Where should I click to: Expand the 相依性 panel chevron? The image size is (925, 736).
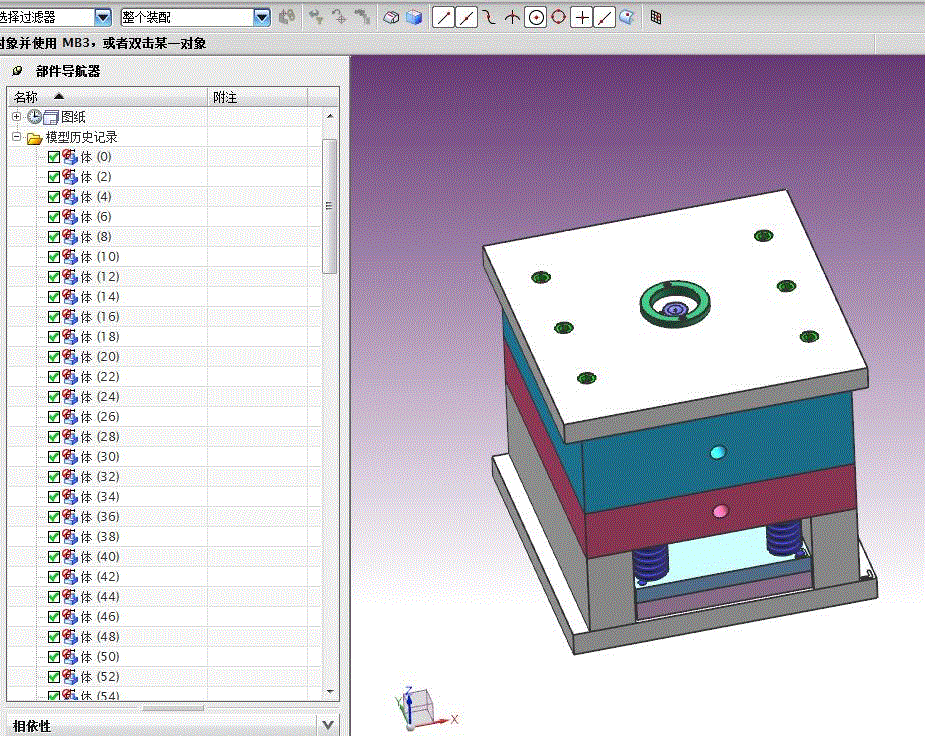(328, 725)
